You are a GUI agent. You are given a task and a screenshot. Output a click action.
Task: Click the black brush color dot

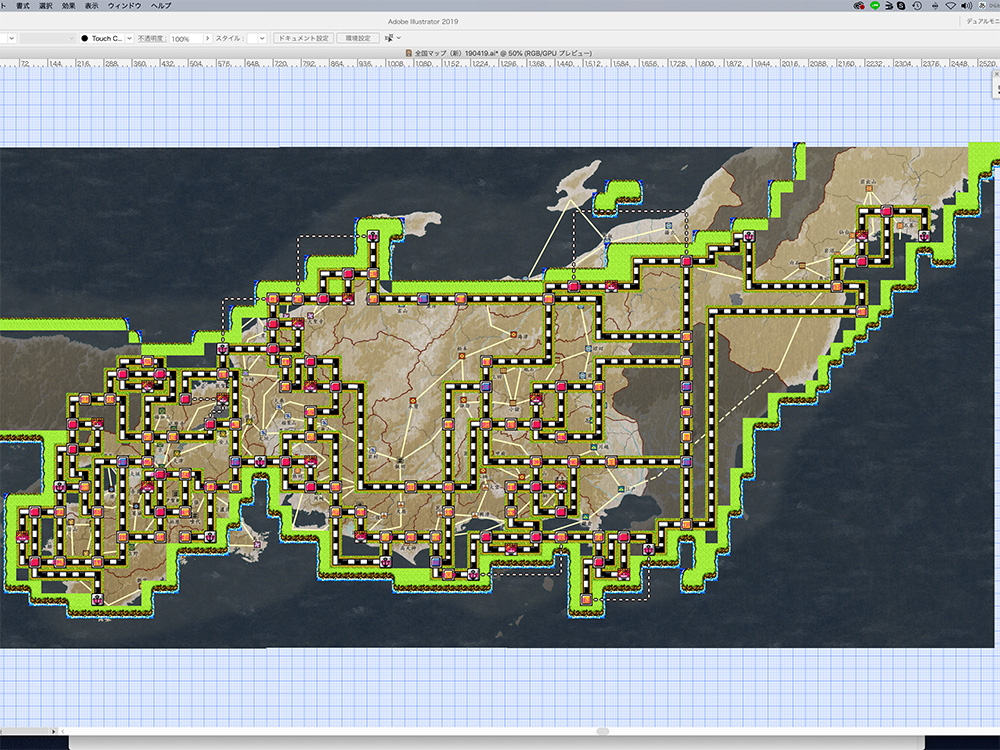tap(85, 38)
